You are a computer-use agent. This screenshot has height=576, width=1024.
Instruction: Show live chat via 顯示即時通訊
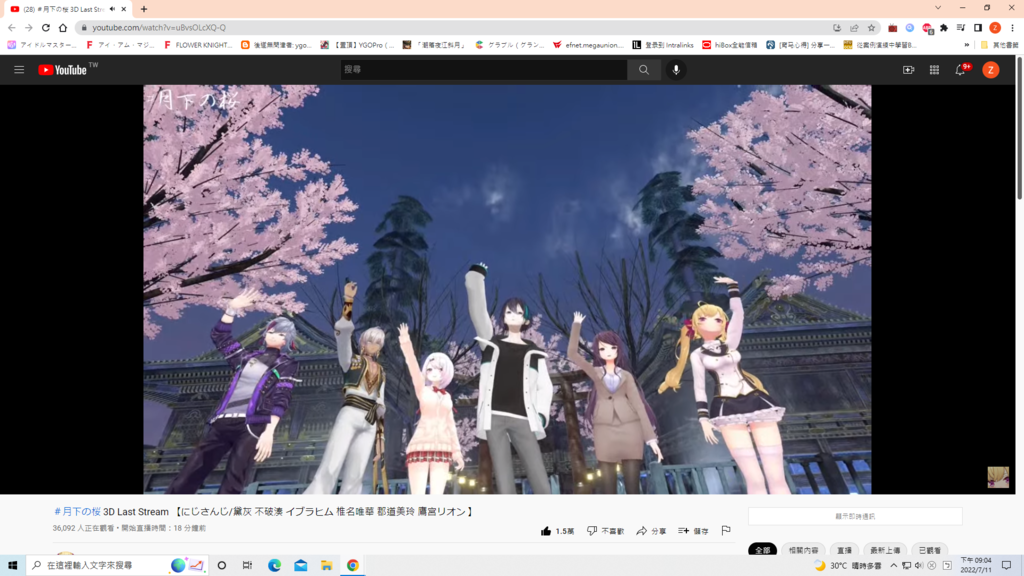[855, 516]
